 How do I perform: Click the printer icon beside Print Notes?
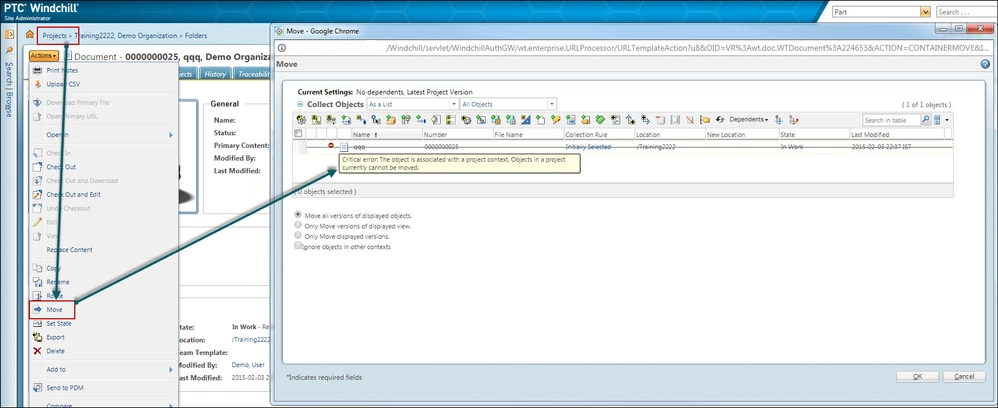[x=37, y=70]
